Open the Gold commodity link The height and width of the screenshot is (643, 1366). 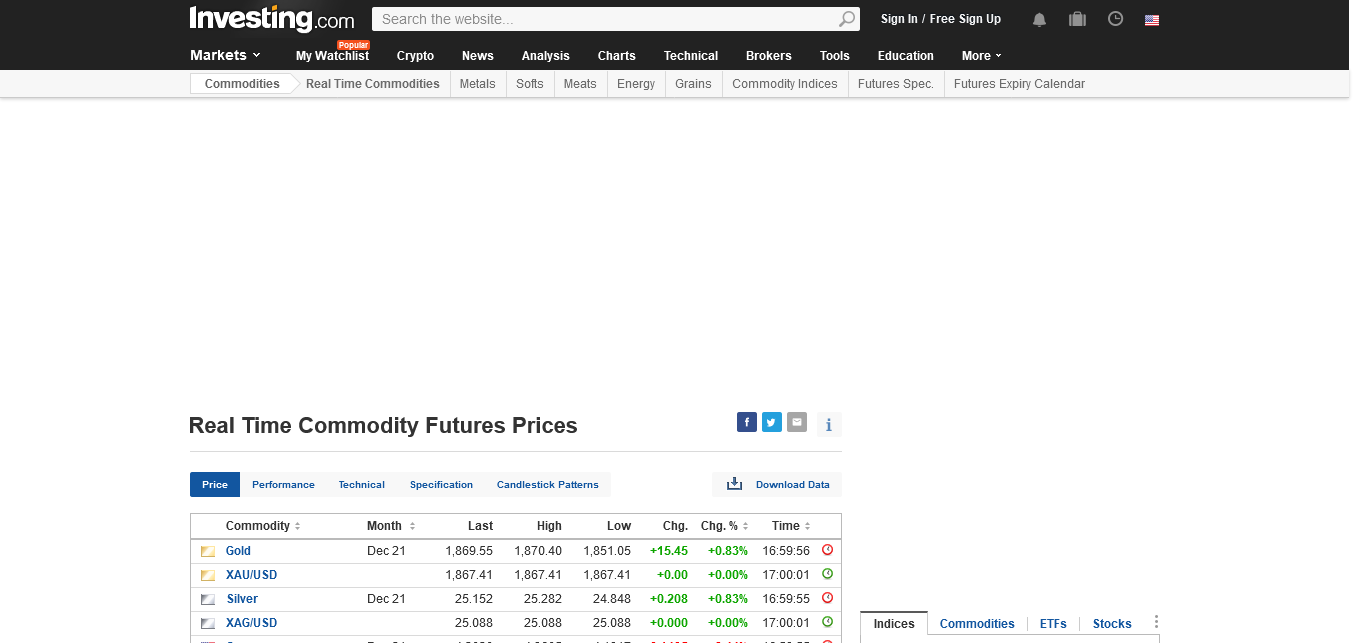238,551
